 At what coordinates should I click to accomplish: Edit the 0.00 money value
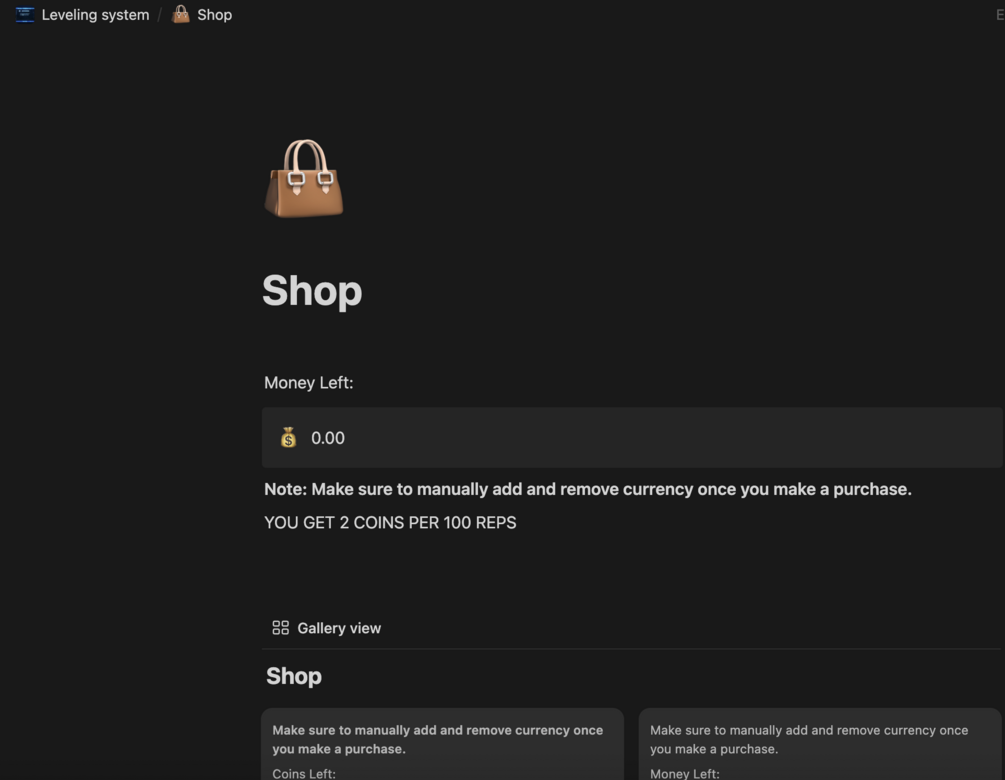(328, 438)
